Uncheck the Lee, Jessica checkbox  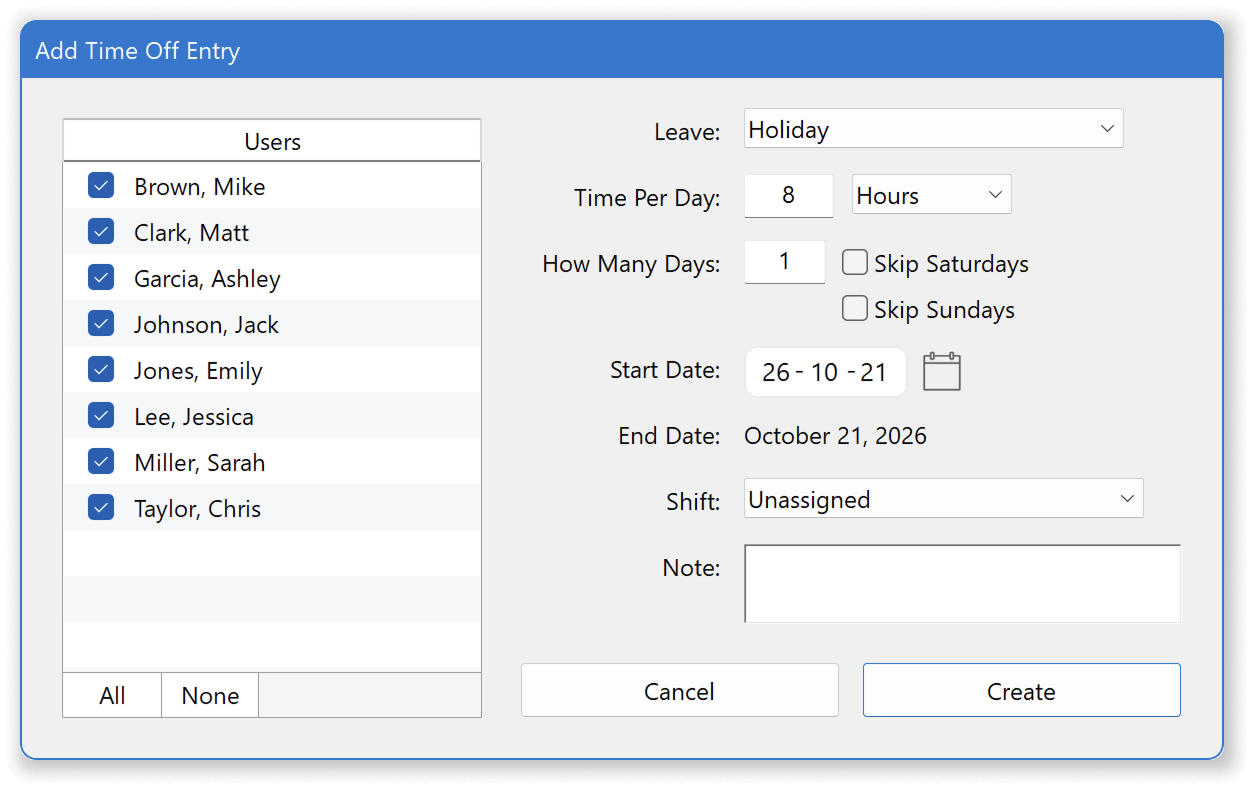point(101,416)
